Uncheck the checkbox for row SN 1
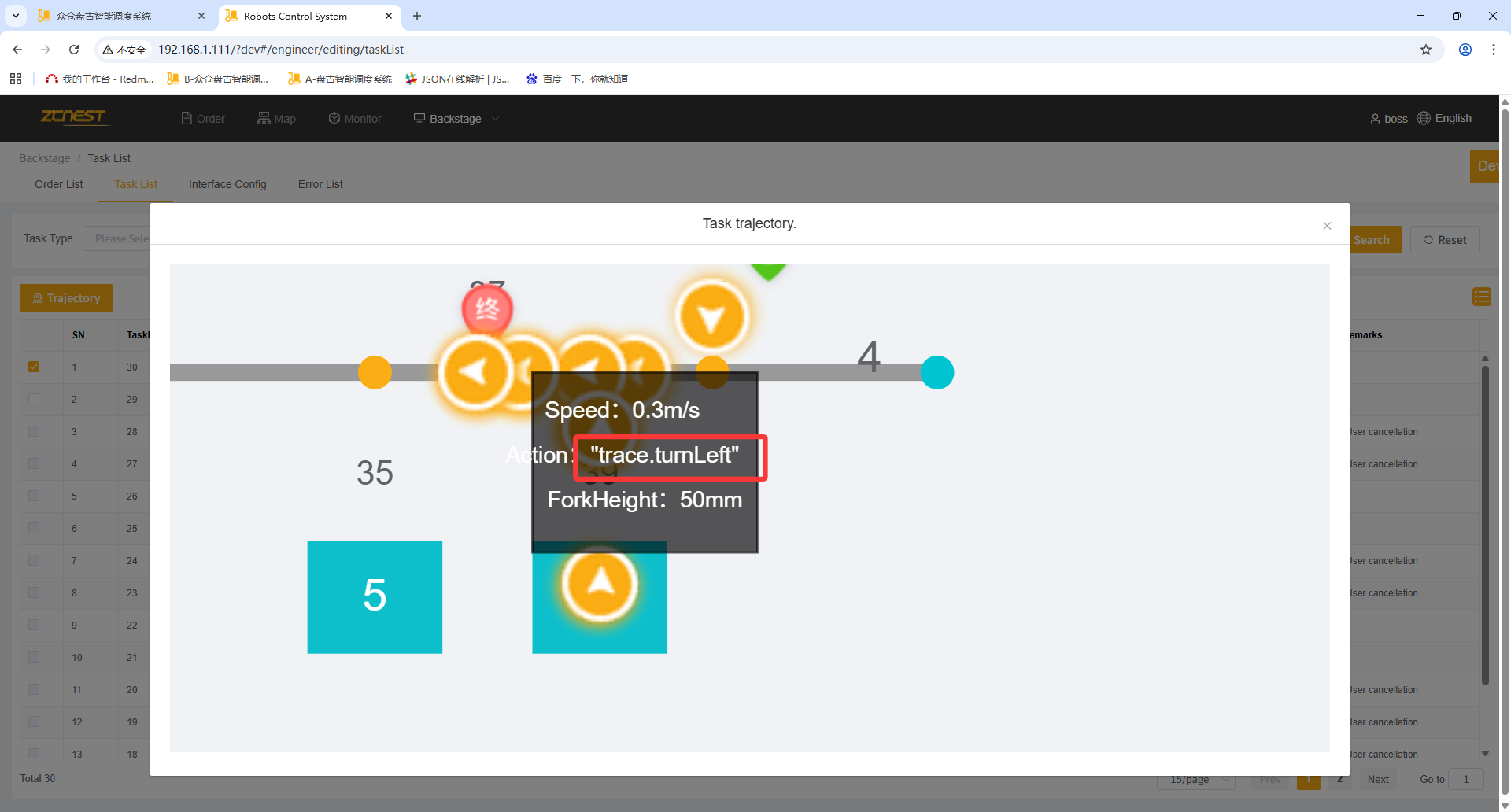 click(x=34, y=367)
